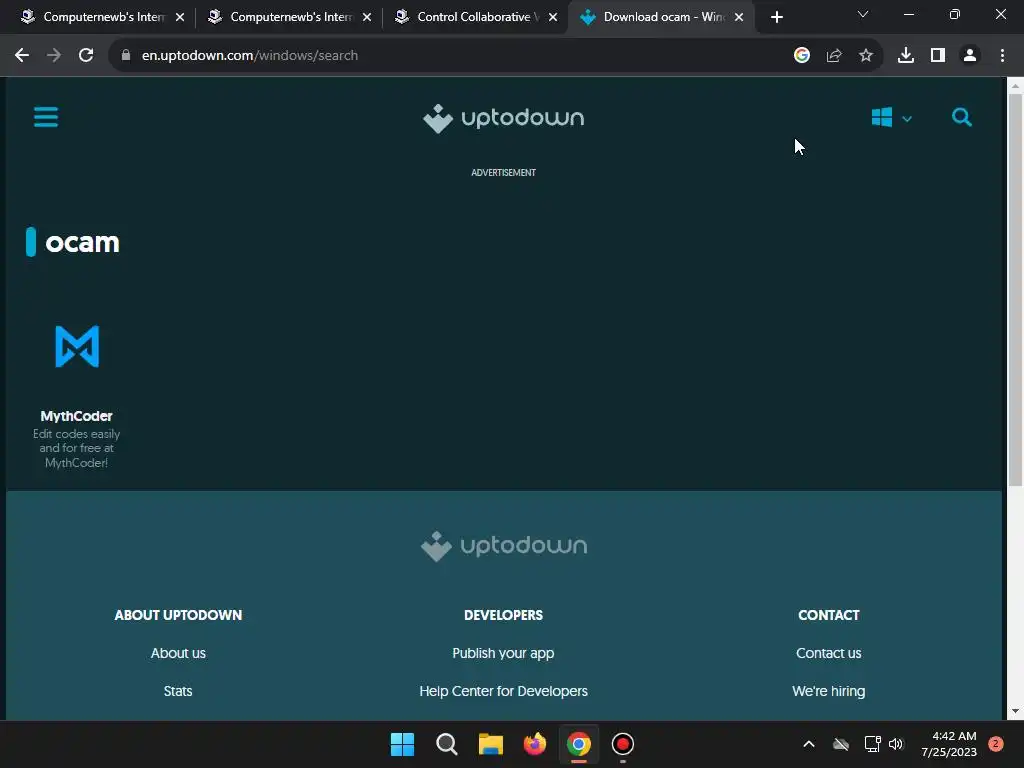Click the MythCoder description text
This screenshot has height=768, width=1024.
76,448
